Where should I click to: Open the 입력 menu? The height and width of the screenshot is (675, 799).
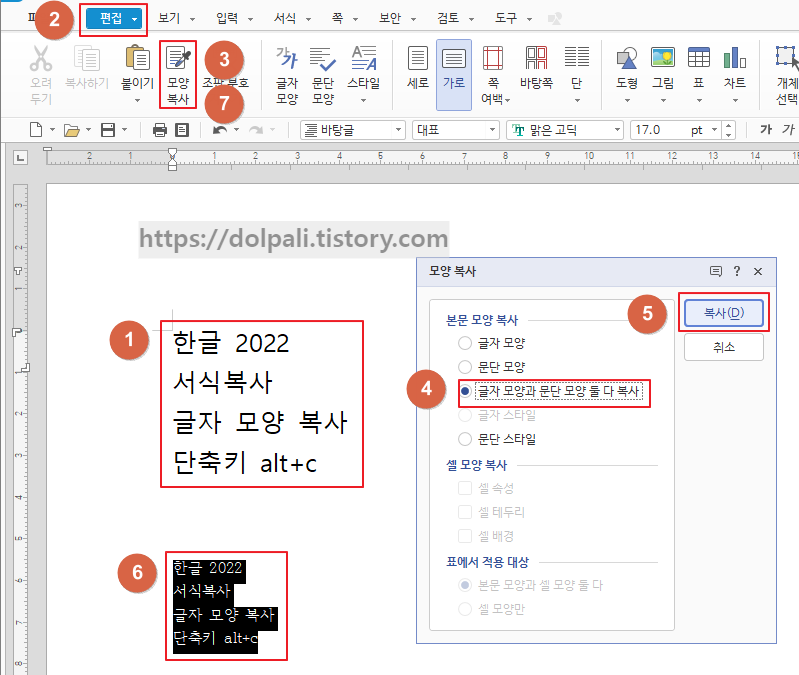[234, 19]
